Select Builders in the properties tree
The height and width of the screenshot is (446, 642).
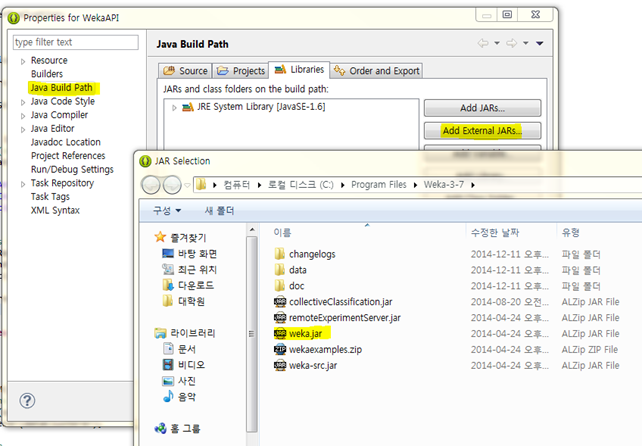[x=47, y=74]
